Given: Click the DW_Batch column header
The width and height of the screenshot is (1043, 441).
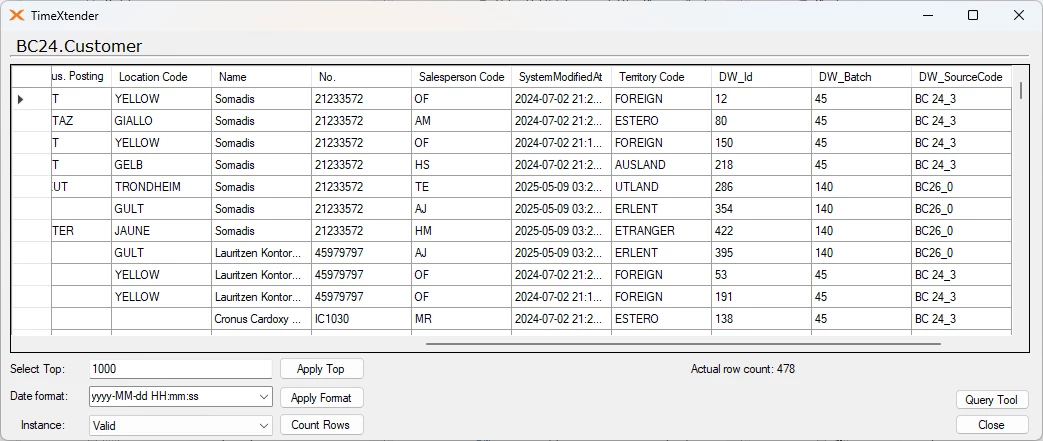Looking at the screenshot, I should tap(861, 76).
